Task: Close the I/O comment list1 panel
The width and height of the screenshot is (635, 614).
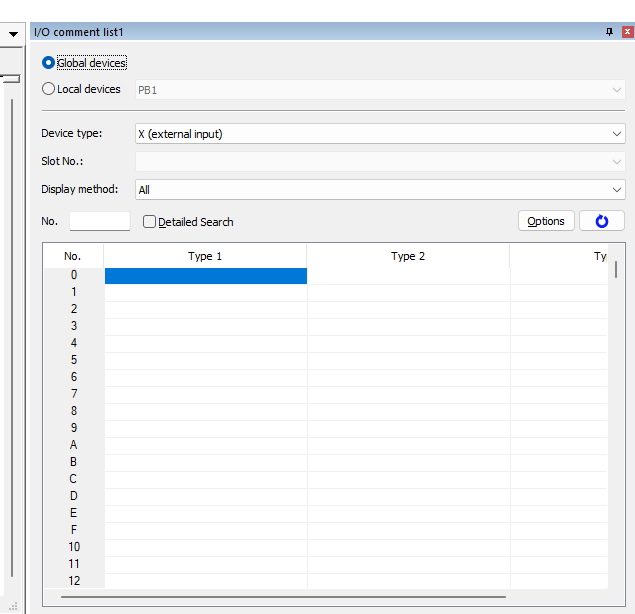Action: [628, 32]
